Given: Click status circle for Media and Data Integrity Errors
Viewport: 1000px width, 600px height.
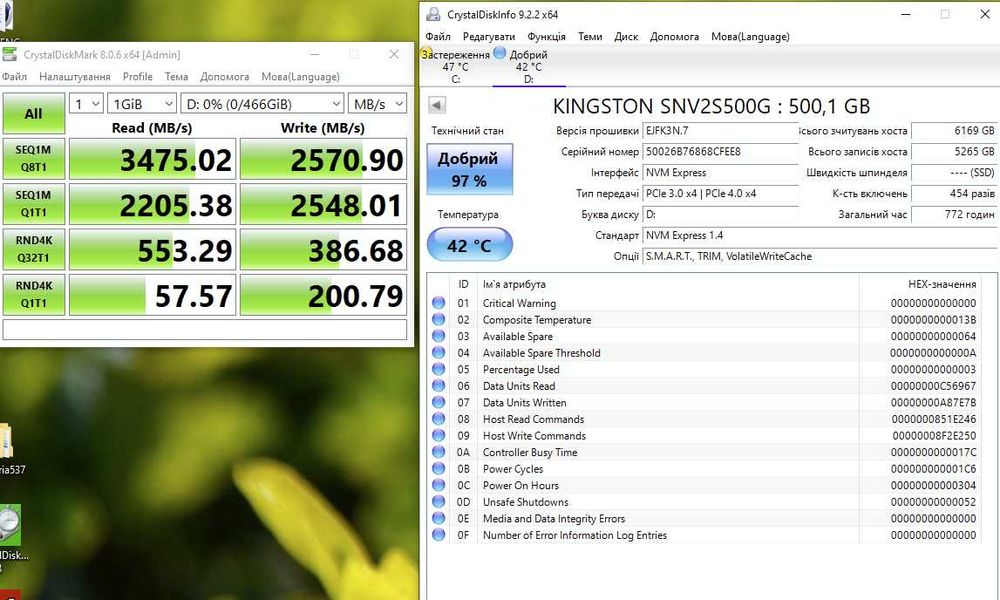Looking at the screenshot, I should coord(438,518).
